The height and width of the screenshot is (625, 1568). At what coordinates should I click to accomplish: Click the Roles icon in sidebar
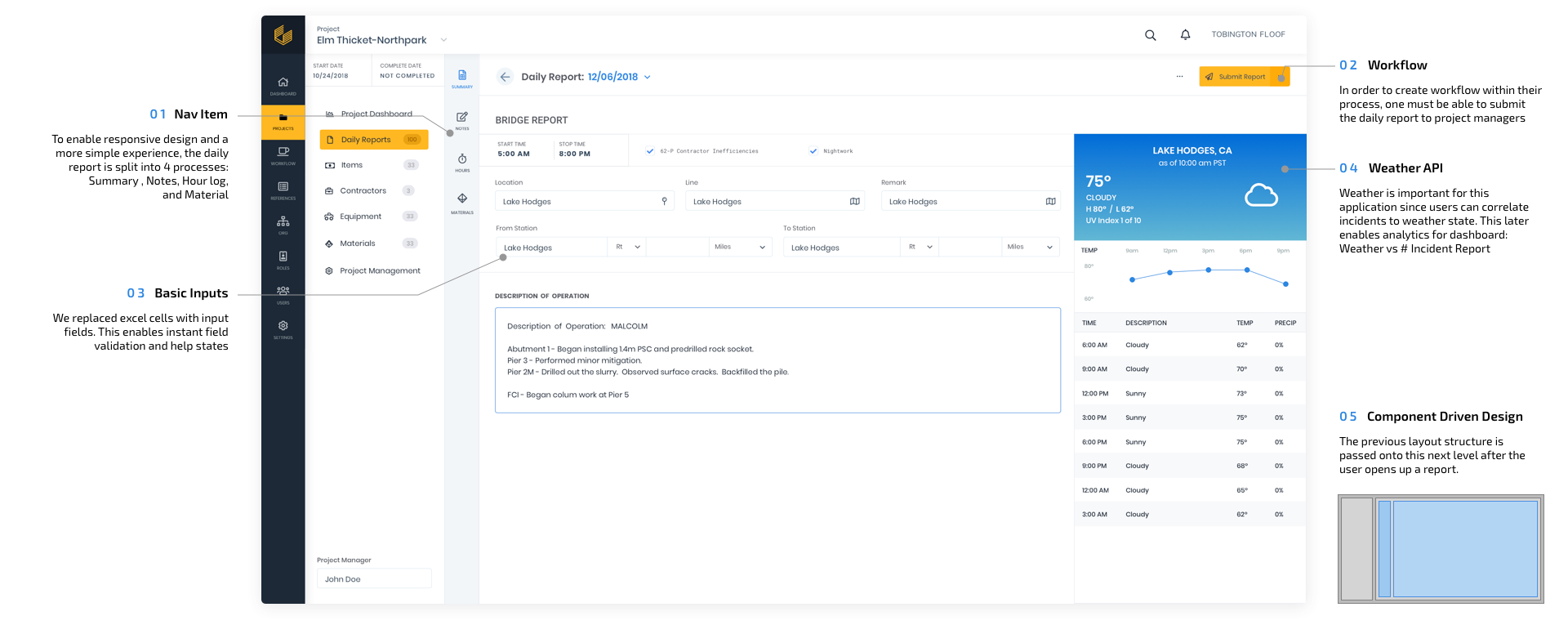(x=283, y=259)
